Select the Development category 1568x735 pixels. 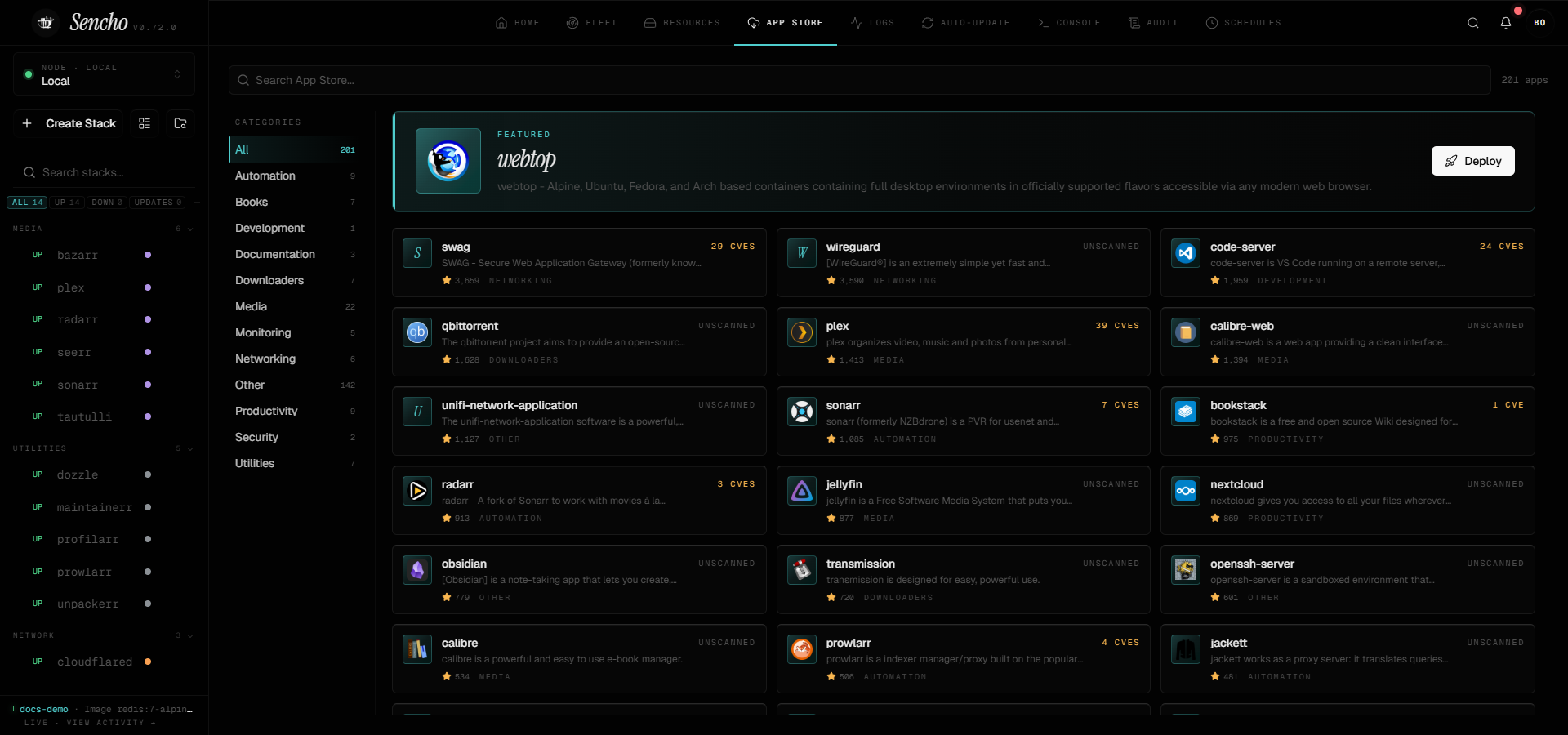[296, 228]
